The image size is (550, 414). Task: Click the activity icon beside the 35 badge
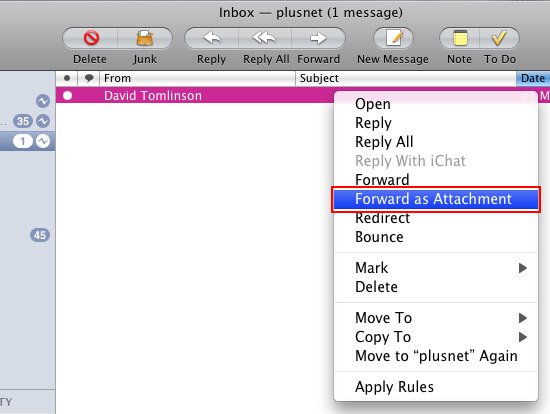coord(43,121)
